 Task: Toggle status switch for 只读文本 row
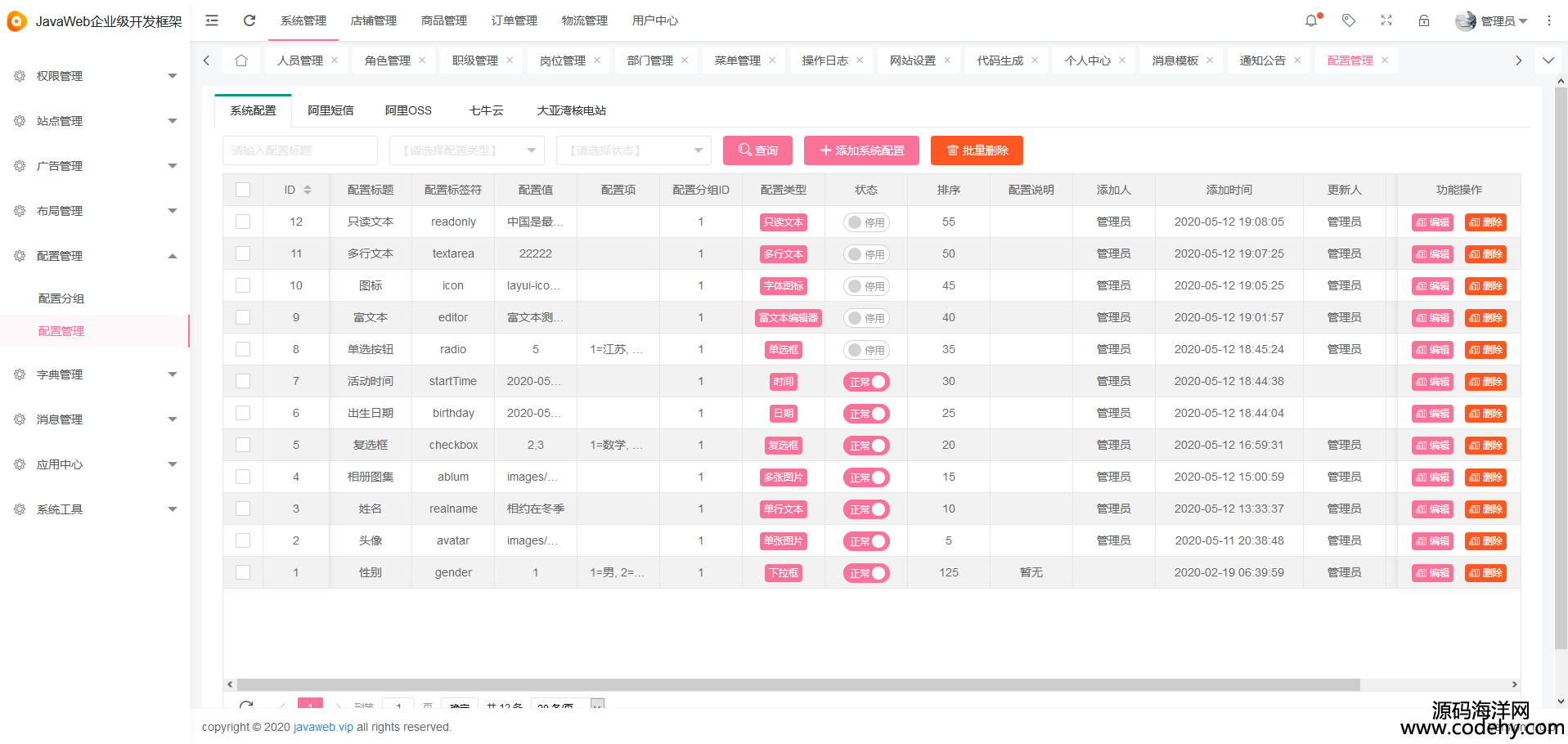[x=866, y=222]
